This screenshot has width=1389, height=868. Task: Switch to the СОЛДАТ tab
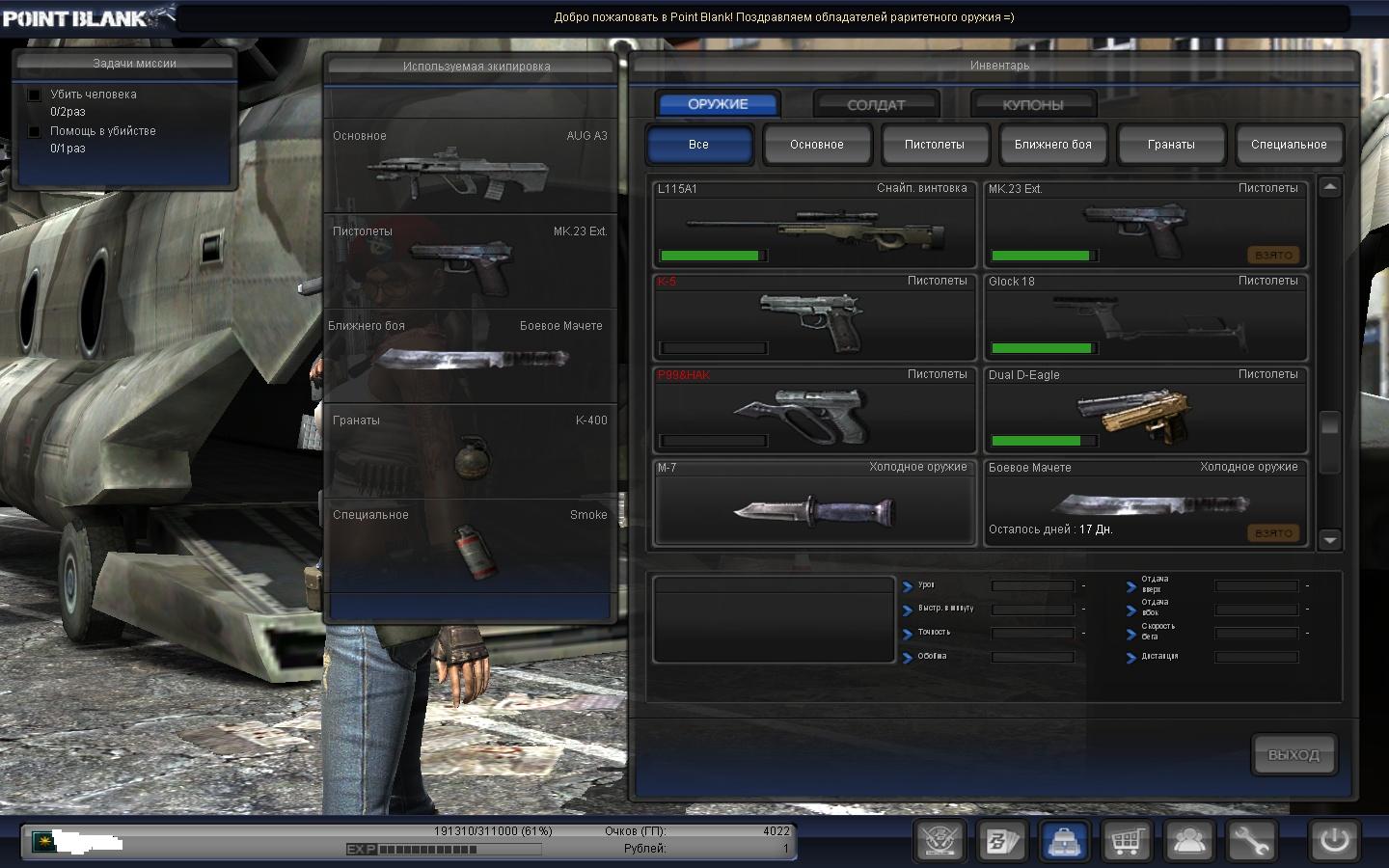pyautogui.click(x=876, y=104)
